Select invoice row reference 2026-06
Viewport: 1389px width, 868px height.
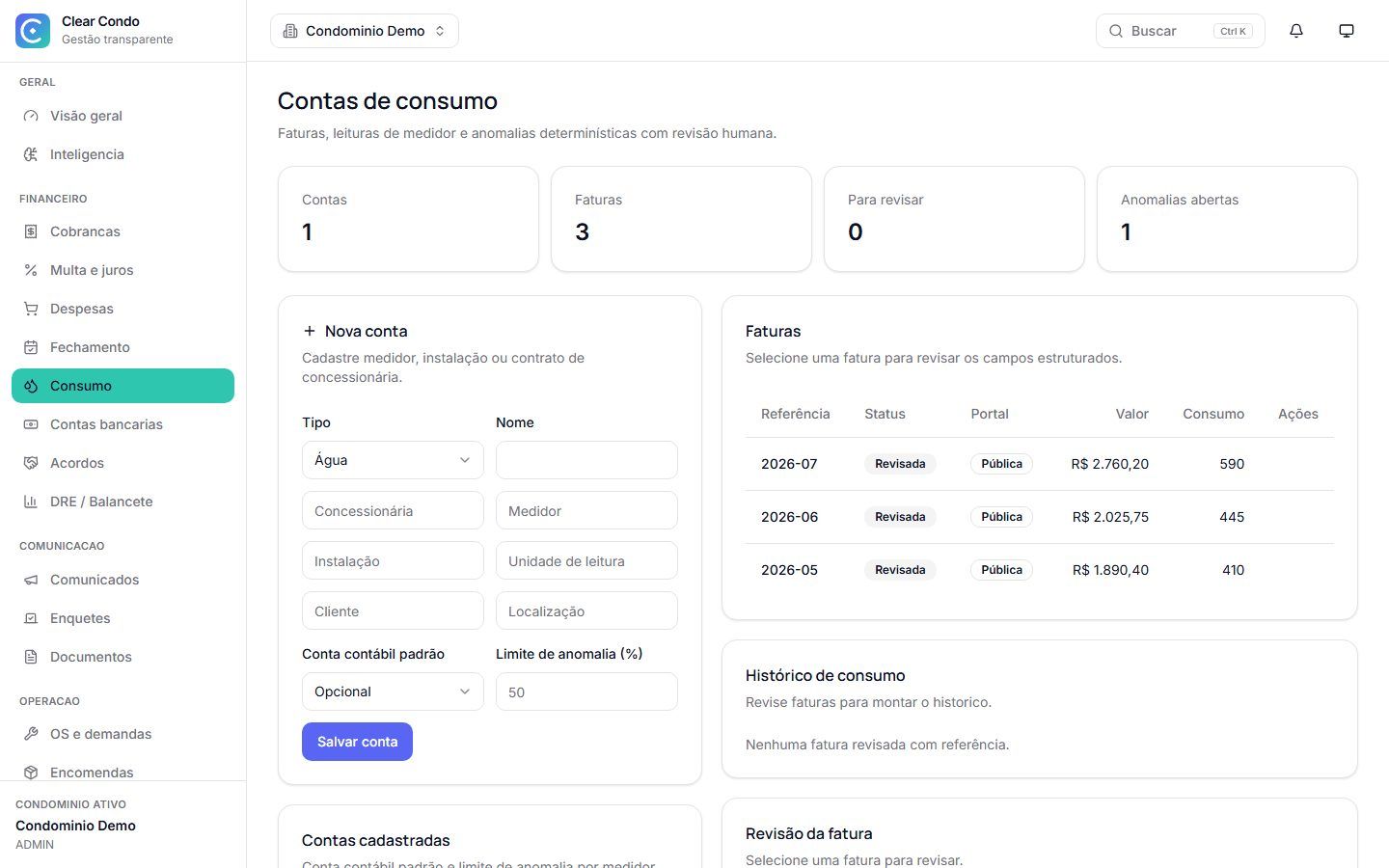pyautogui.click(x=1040, y=517)
